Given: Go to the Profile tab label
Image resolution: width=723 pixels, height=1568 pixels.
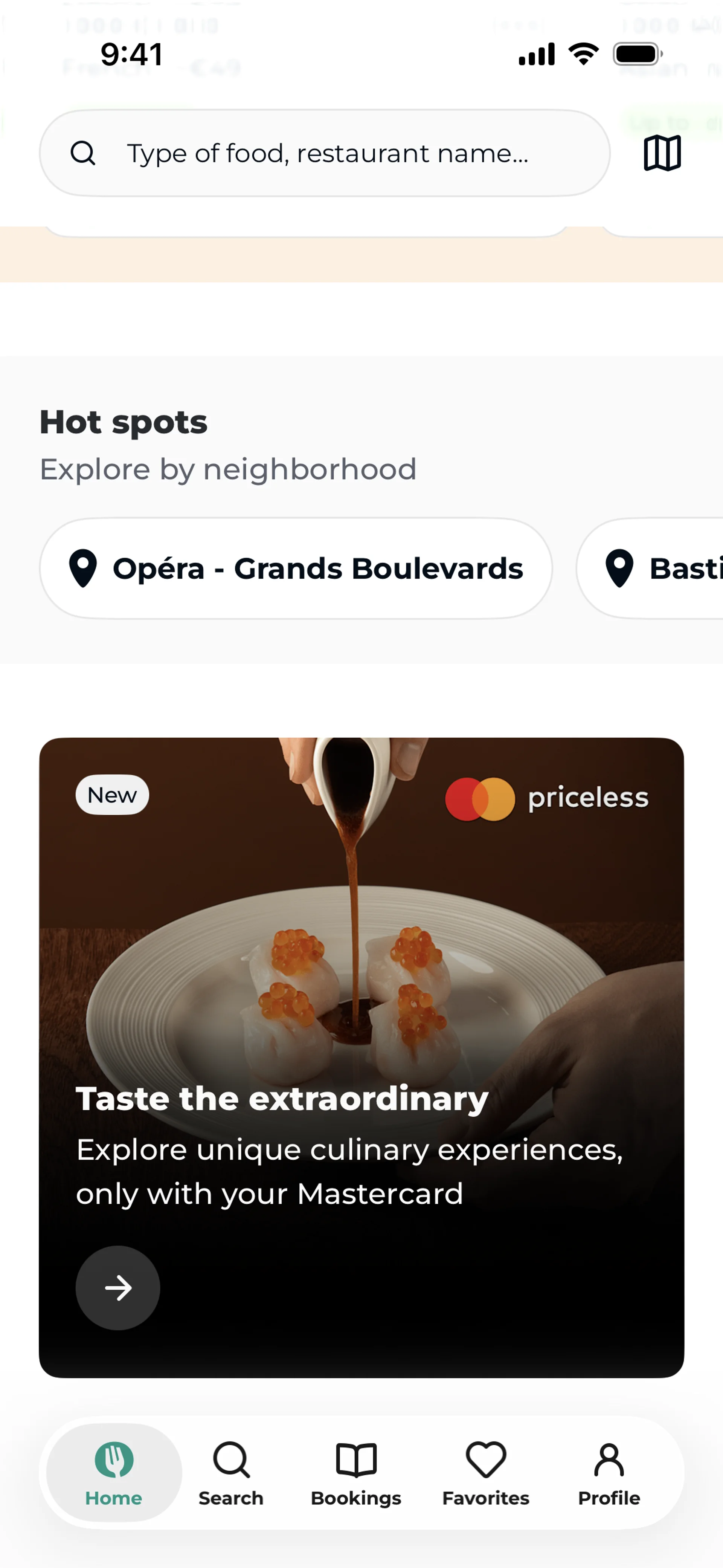Looking at the screenshot, I should click(609, 1498).
